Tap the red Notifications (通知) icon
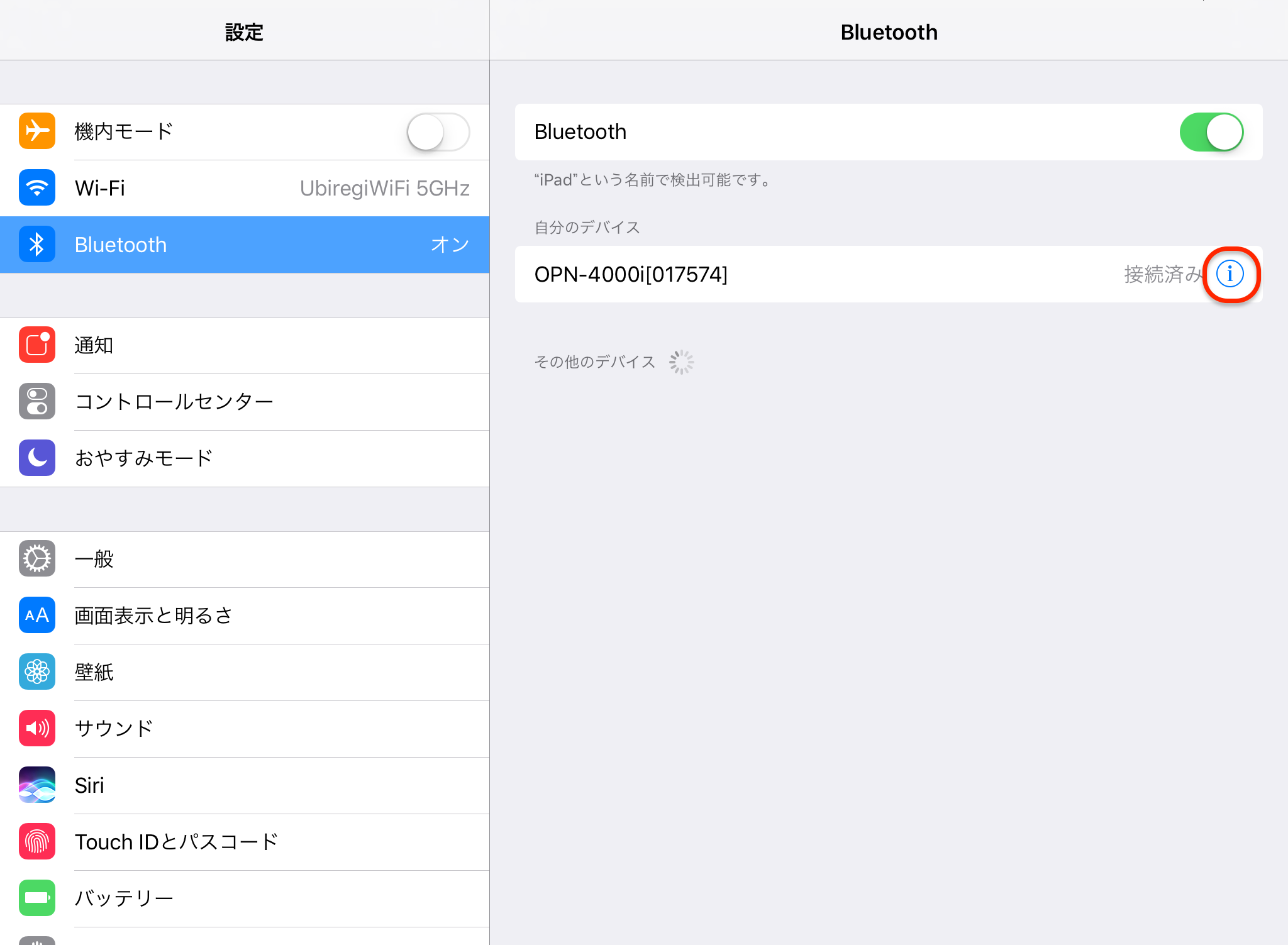The height and width of the screenshot is (945, 1288). 37,345
